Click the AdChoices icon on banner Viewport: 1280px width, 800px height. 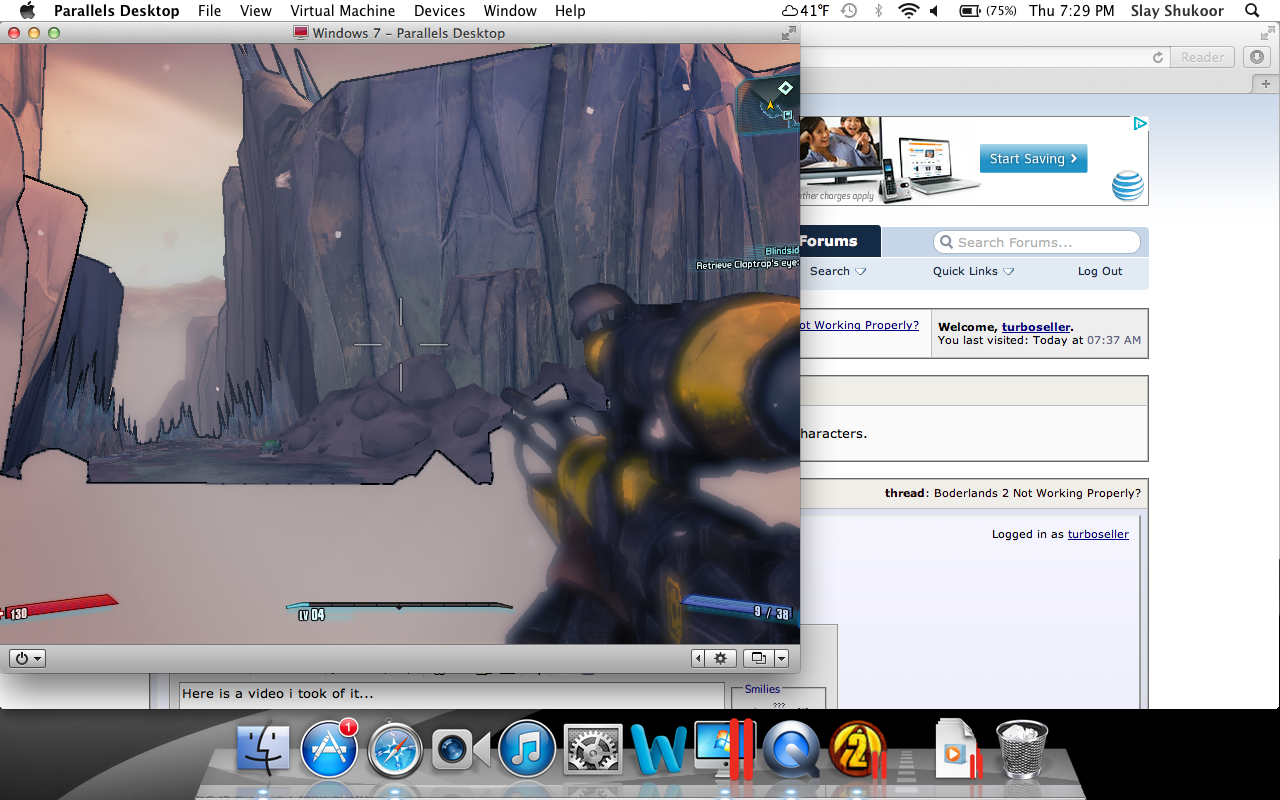tap(1140, 124)
